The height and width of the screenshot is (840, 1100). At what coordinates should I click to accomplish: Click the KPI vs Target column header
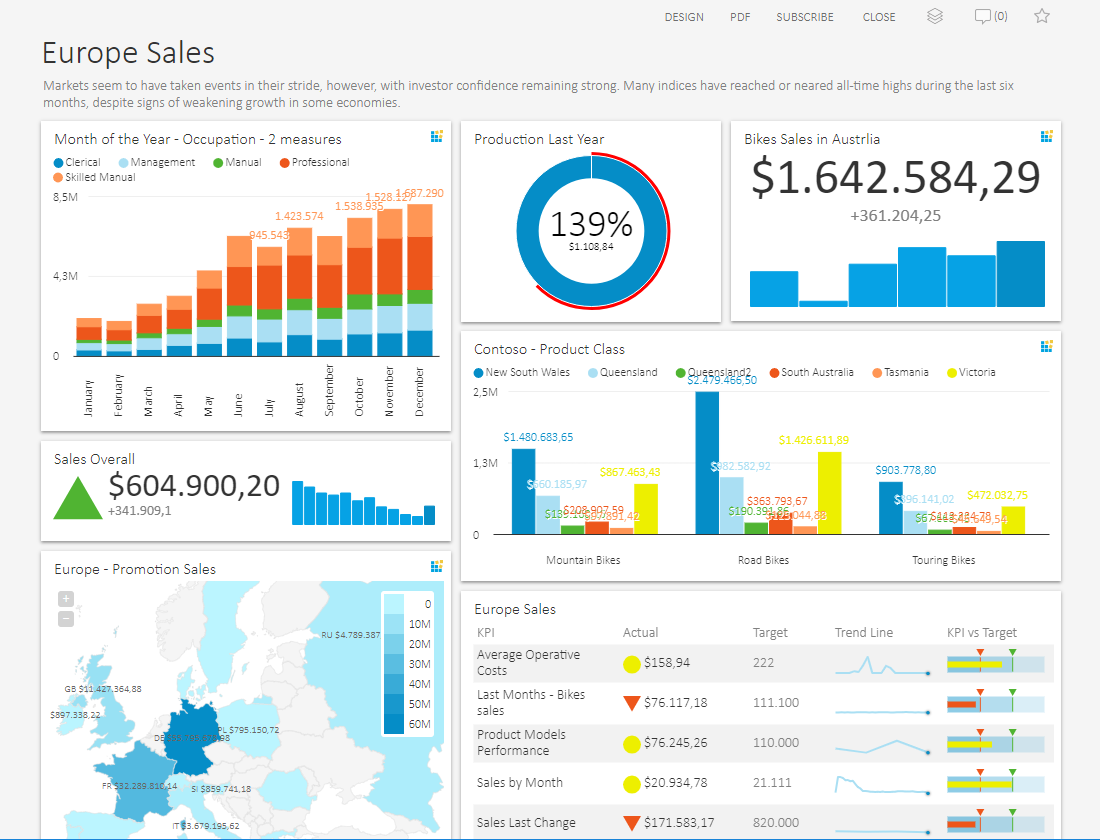pyautogui.click(x=981, y=632)
